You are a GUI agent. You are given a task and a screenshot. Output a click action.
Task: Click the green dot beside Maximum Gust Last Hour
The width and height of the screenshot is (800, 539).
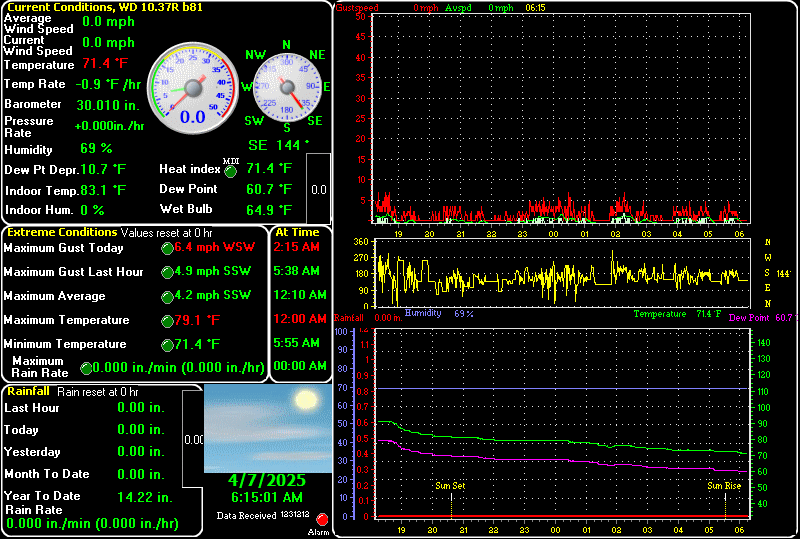167,273
